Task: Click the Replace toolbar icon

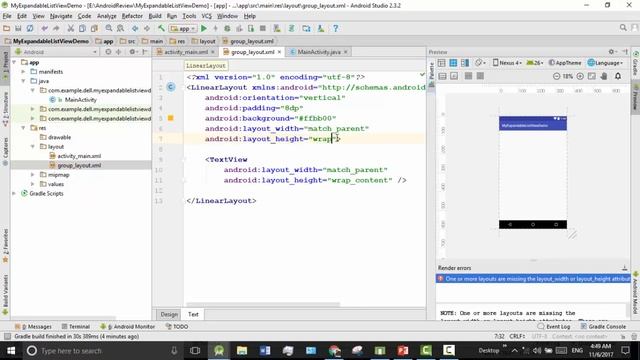Action: [x=120, y=29]
